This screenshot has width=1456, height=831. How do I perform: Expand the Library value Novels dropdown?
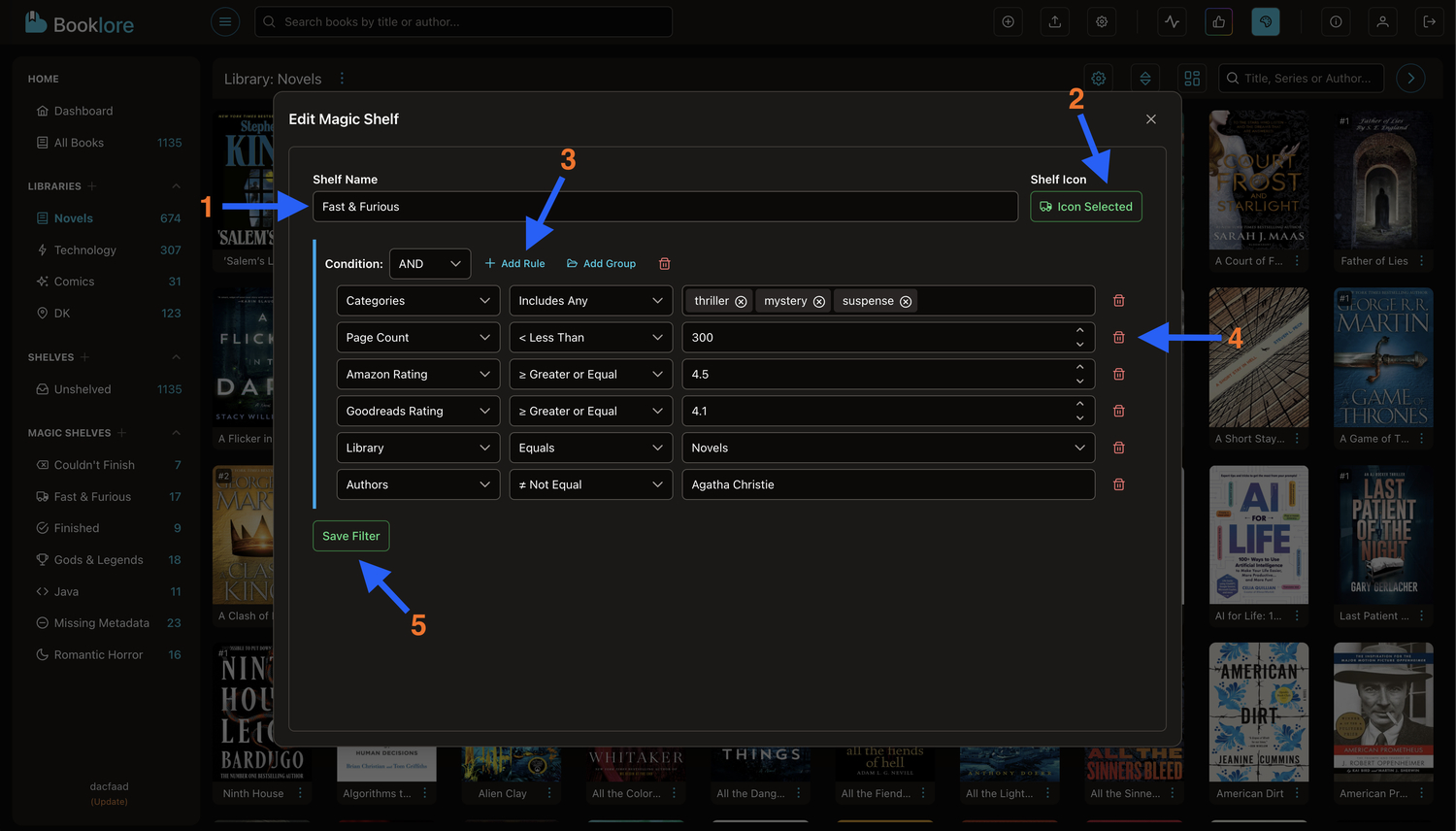click(x=887, y=448)
